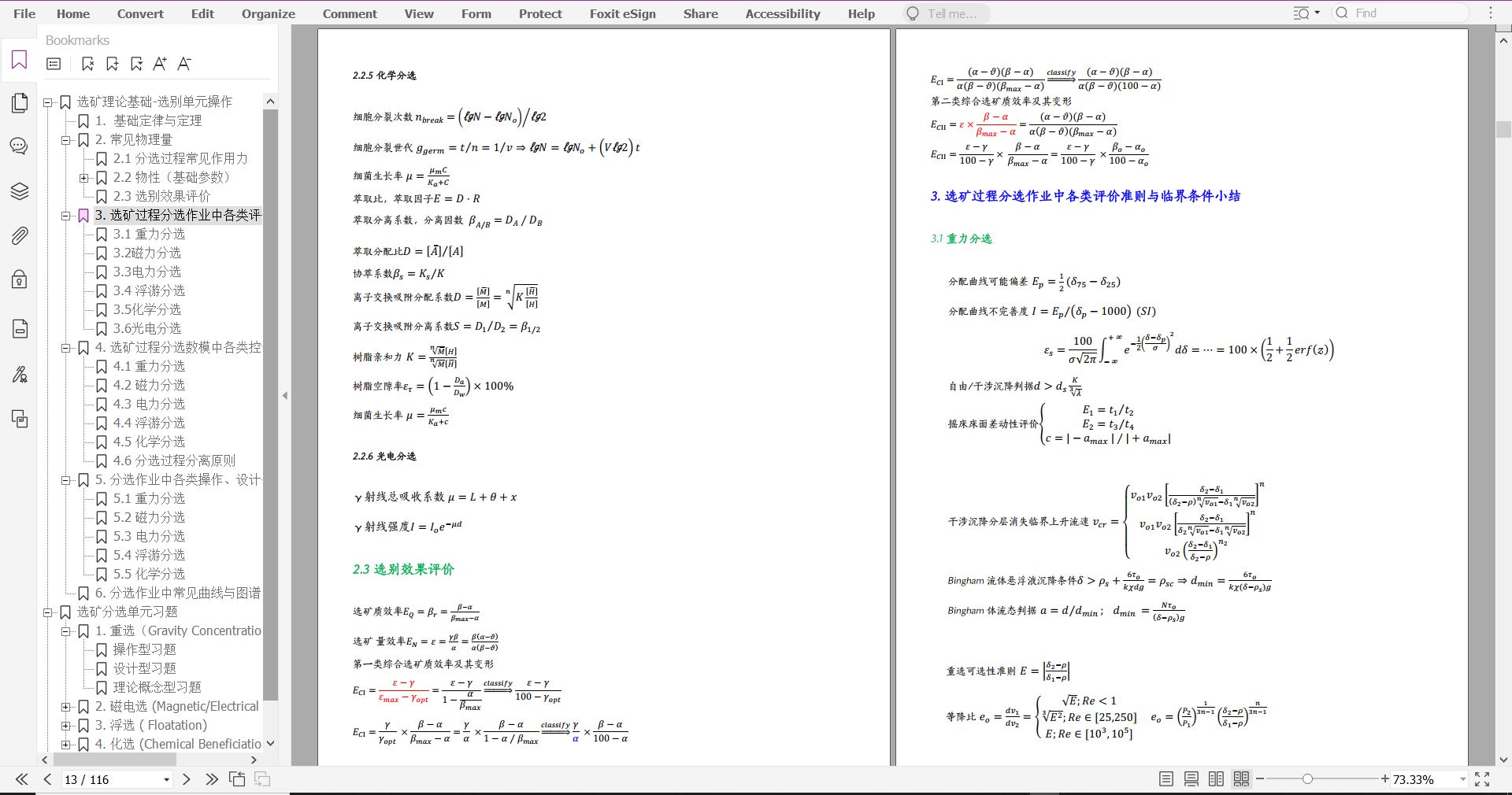Open the 操作型习题 bookmark
Image resolution: width=1512 pixels, height=795 pixels.
point(144,650)
